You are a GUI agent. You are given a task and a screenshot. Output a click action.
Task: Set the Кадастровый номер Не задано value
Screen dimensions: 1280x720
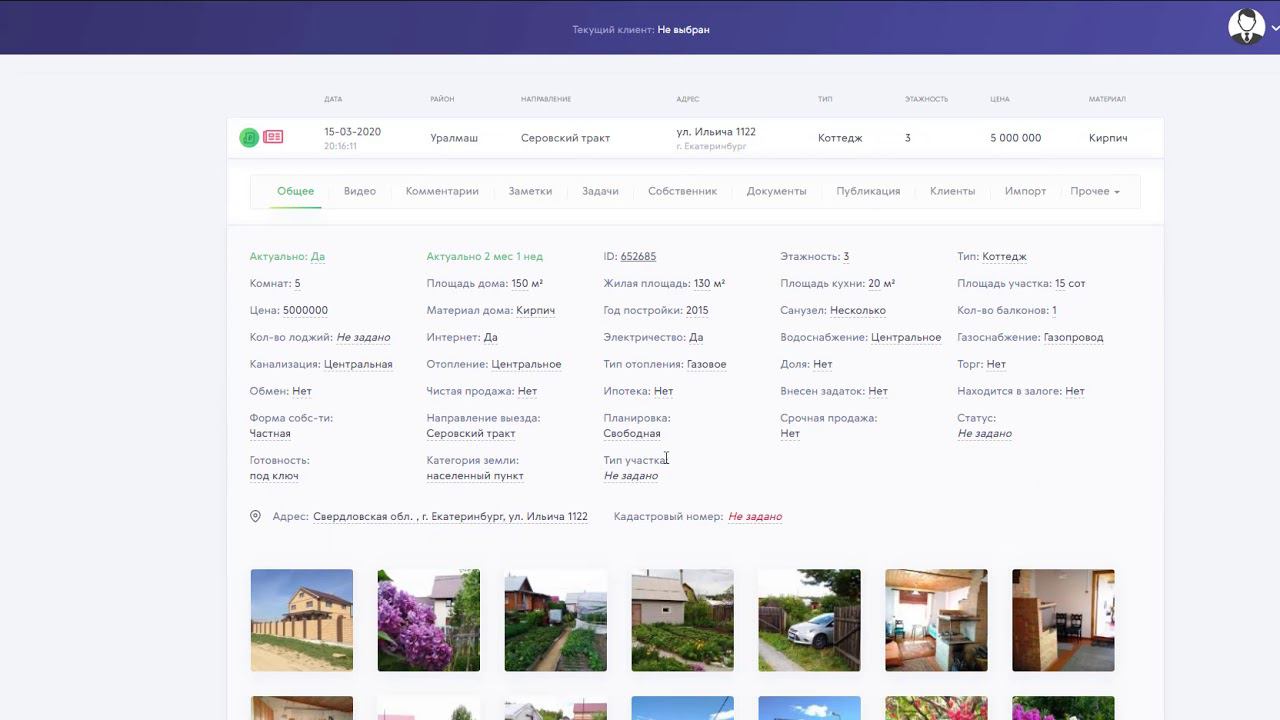(755, 517)
